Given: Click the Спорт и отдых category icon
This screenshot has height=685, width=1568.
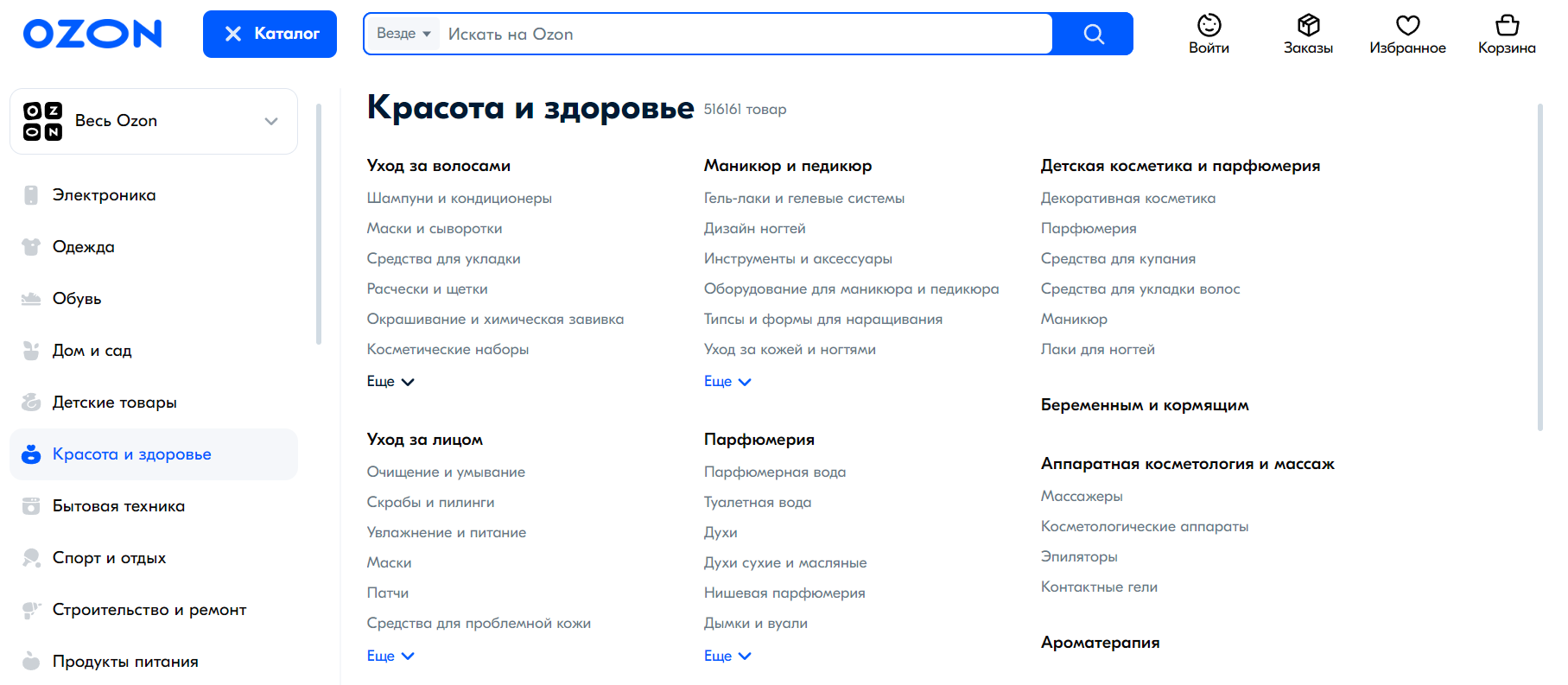Looking at the screenshot, I should click(31, 558).
